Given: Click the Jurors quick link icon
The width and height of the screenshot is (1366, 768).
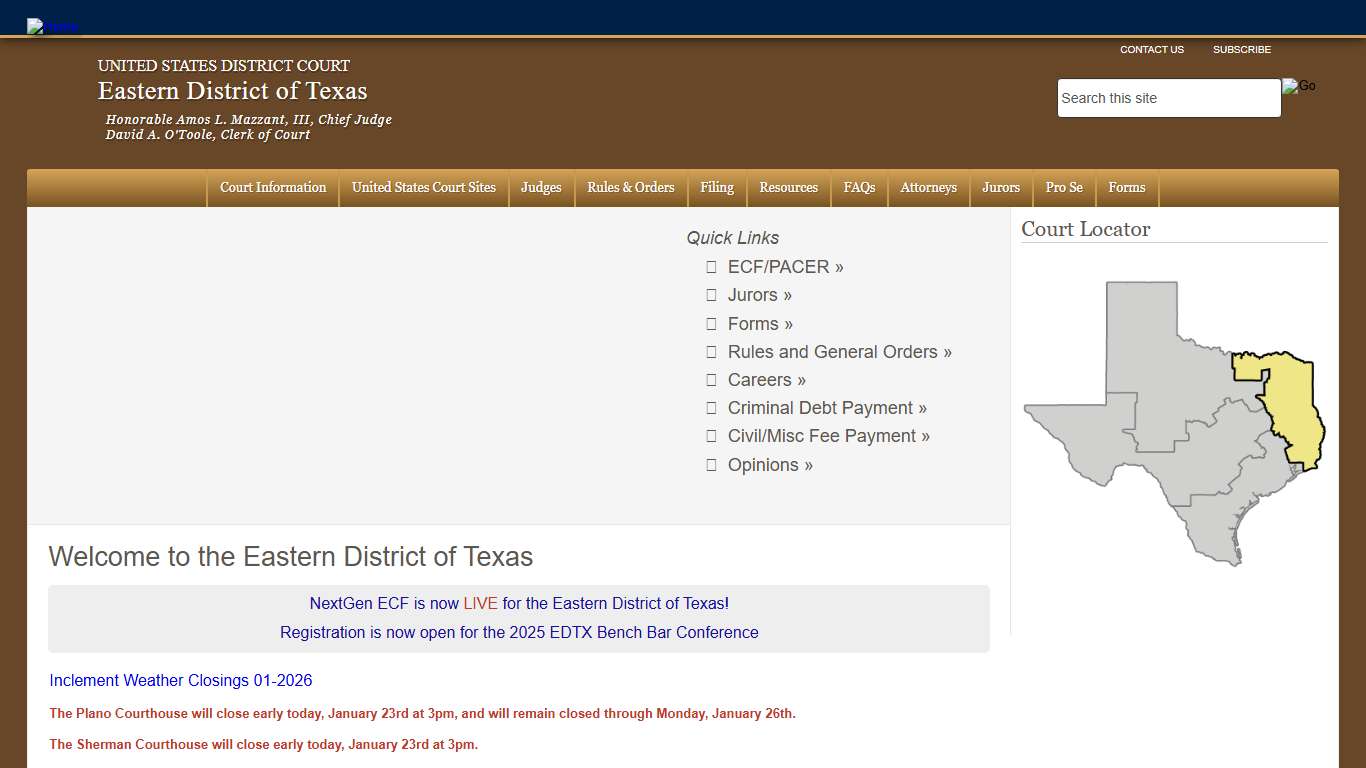Looking at the screenshot, I should tap(711, 295).
